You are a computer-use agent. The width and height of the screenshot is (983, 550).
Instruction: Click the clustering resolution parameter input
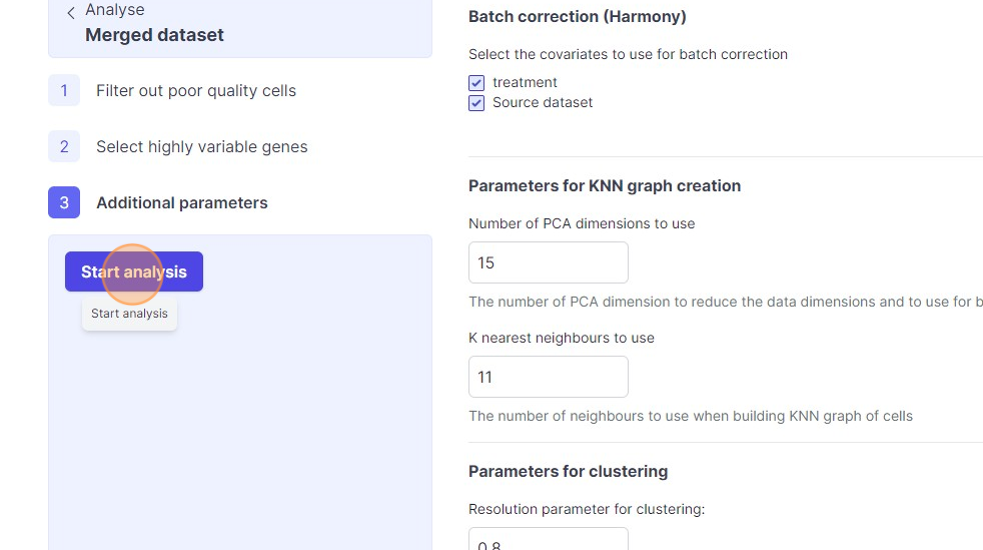coord(548,540)
